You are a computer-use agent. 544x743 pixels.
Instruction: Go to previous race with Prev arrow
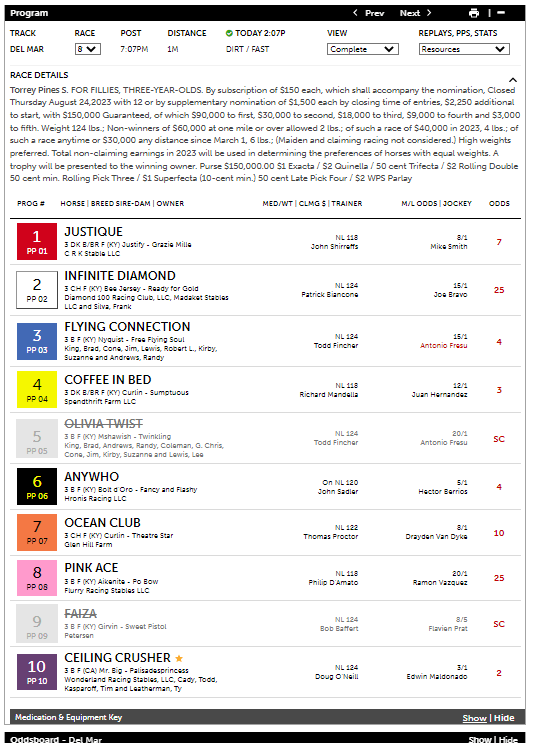[368, 13]
